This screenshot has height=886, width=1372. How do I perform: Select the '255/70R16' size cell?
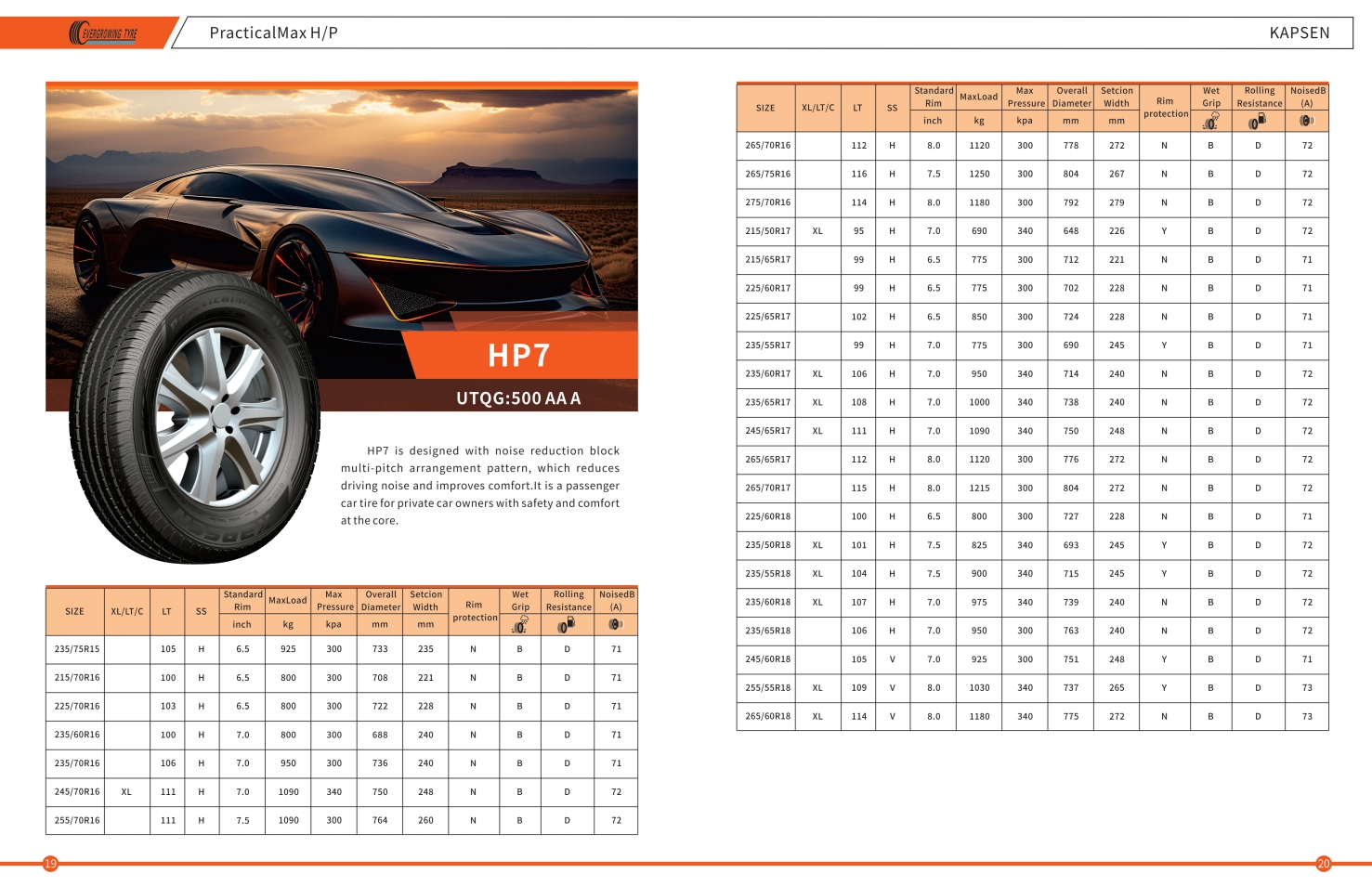(77, 821)
